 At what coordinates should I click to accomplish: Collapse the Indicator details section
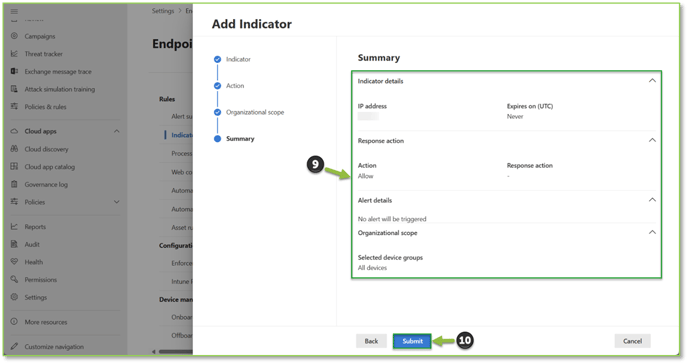[x=652, y=81]
